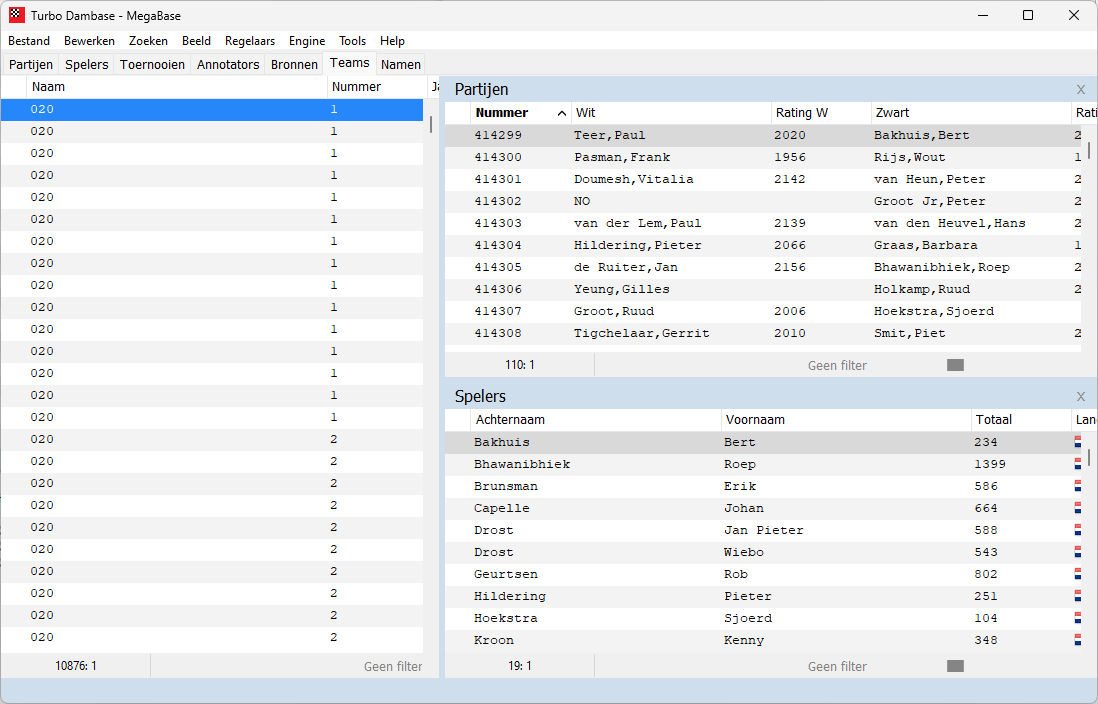Select player Kroon Kenny
Screen dimensions: 1098x704
pos(763,640)
